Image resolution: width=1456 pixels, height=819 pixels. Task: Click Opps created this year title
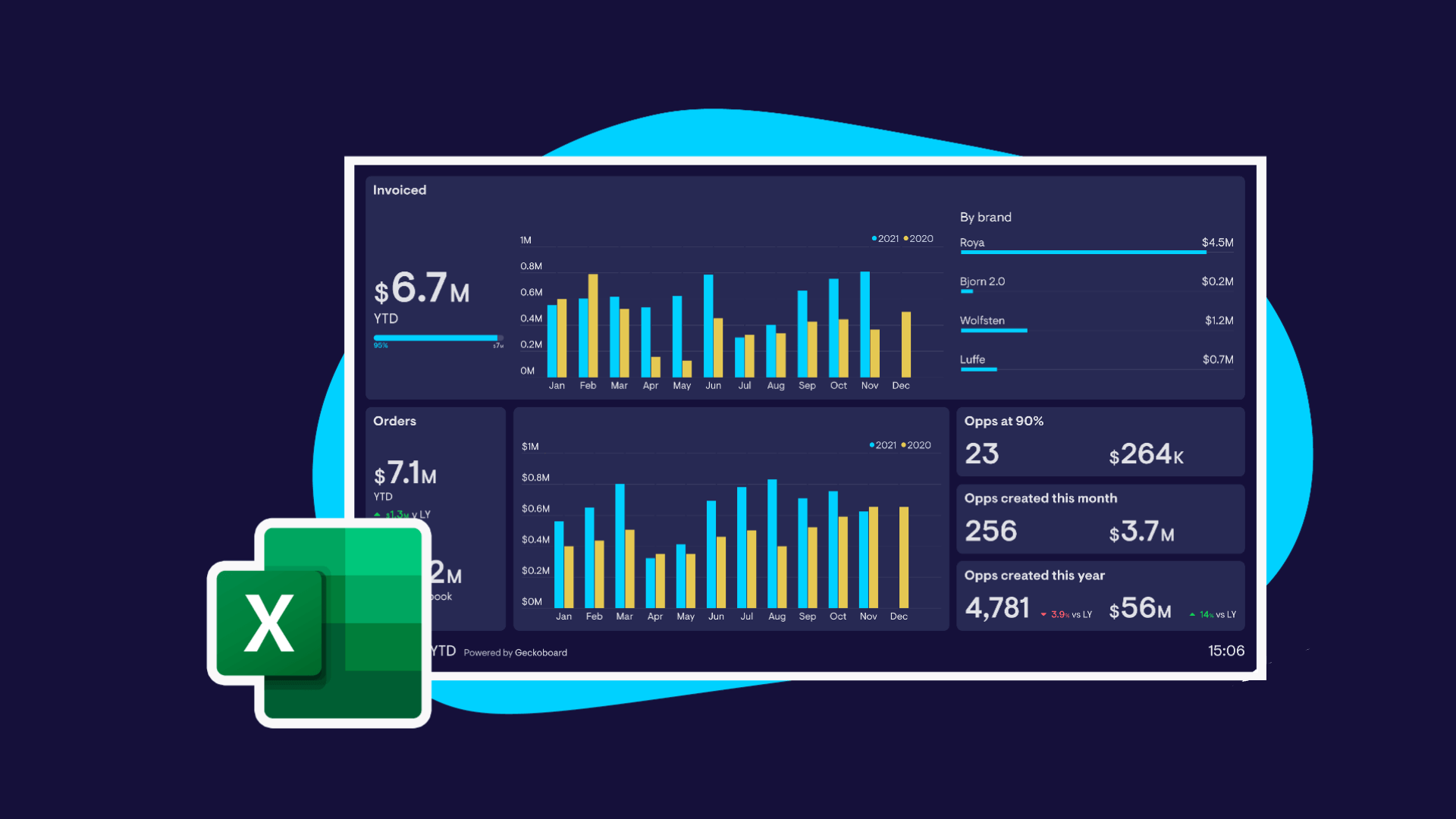coord(1034,576)
